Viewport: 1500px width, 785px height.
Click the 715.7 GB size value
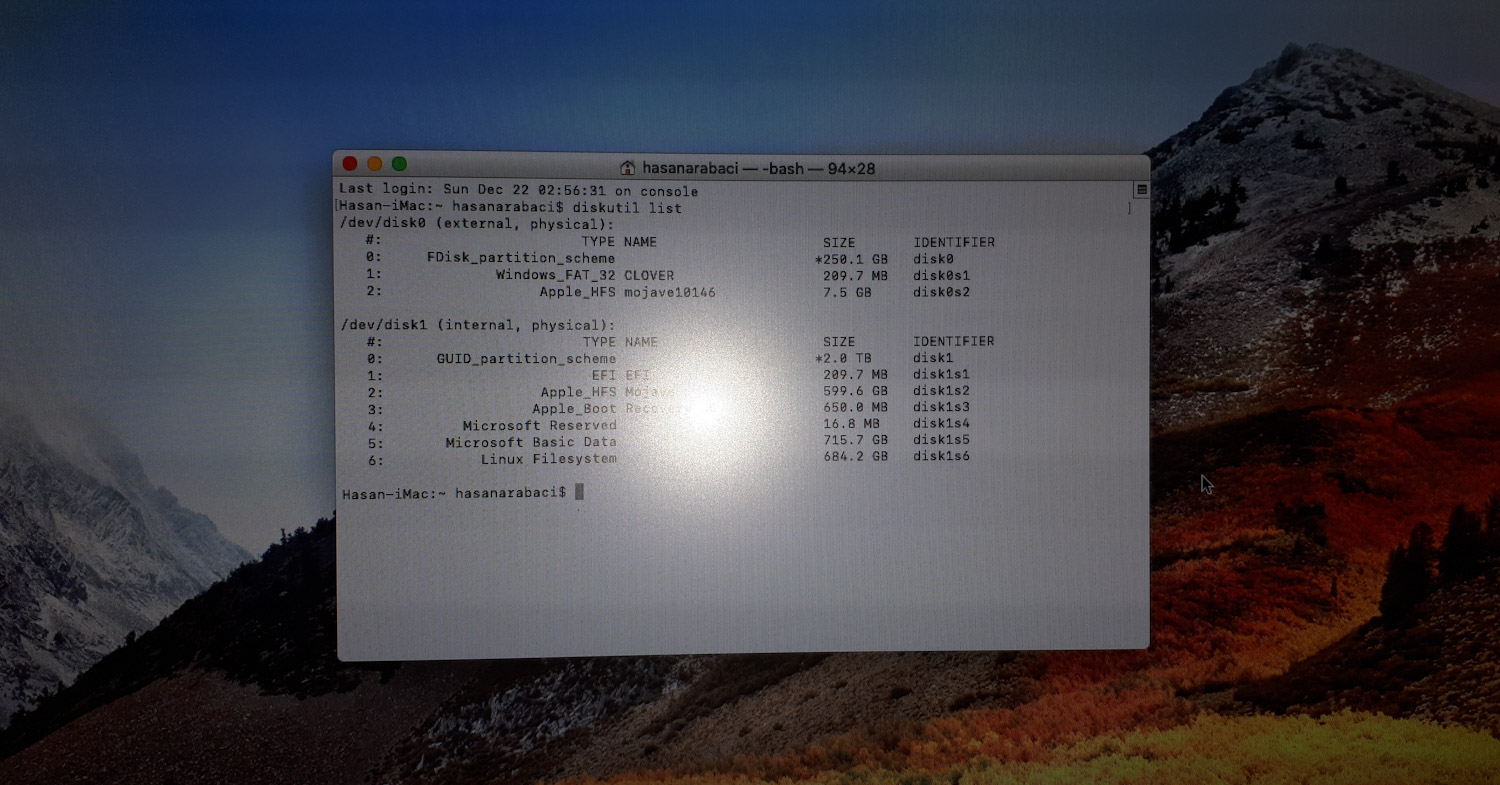855,440
